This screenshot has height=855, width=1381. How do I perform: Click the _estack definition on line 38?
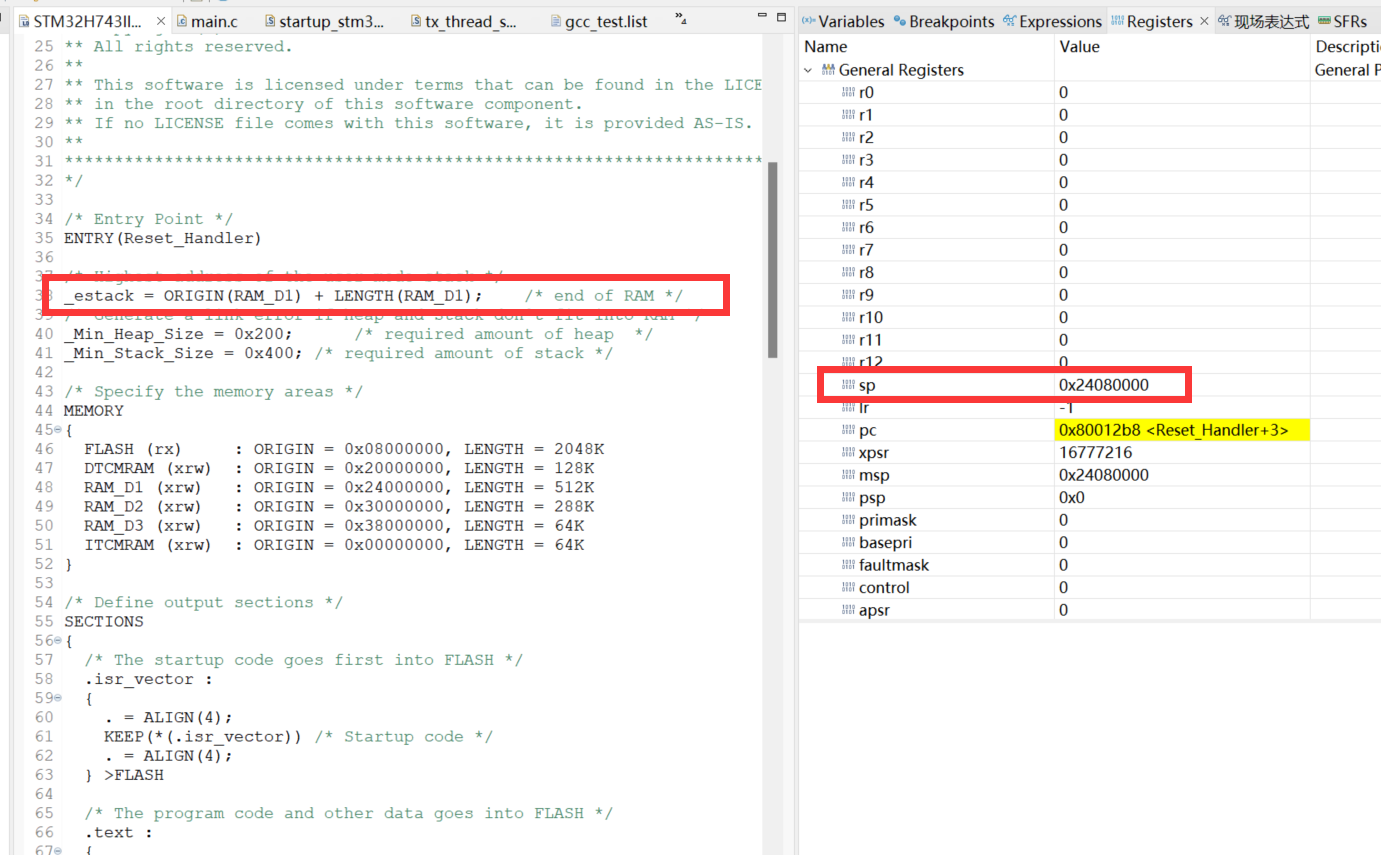click(373, 296)
